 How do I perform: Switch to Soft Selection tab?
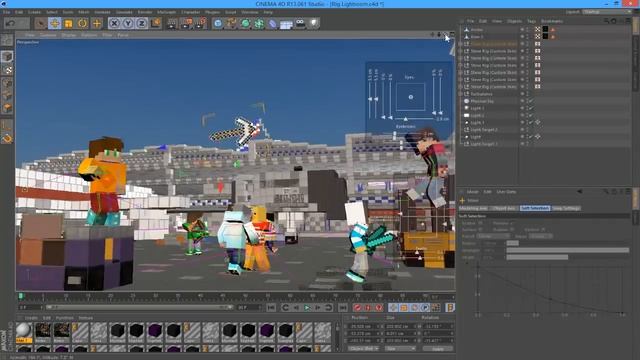click(535, 208)
